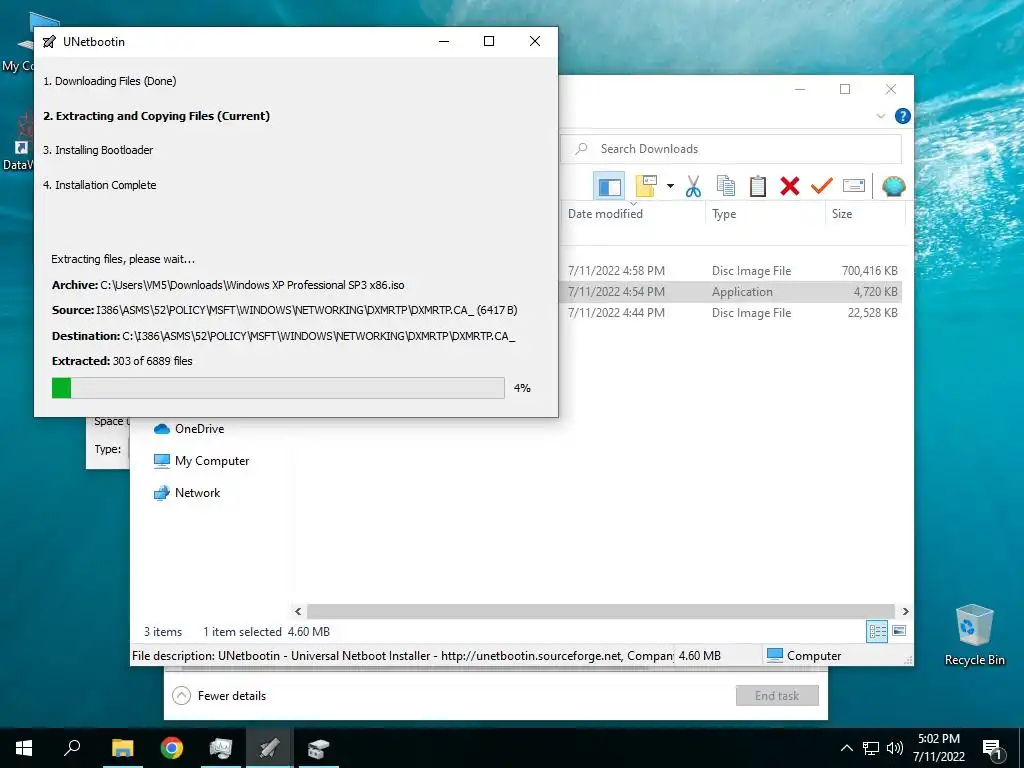Open OneDrive in the navigation pane

(x=189, y=429)
